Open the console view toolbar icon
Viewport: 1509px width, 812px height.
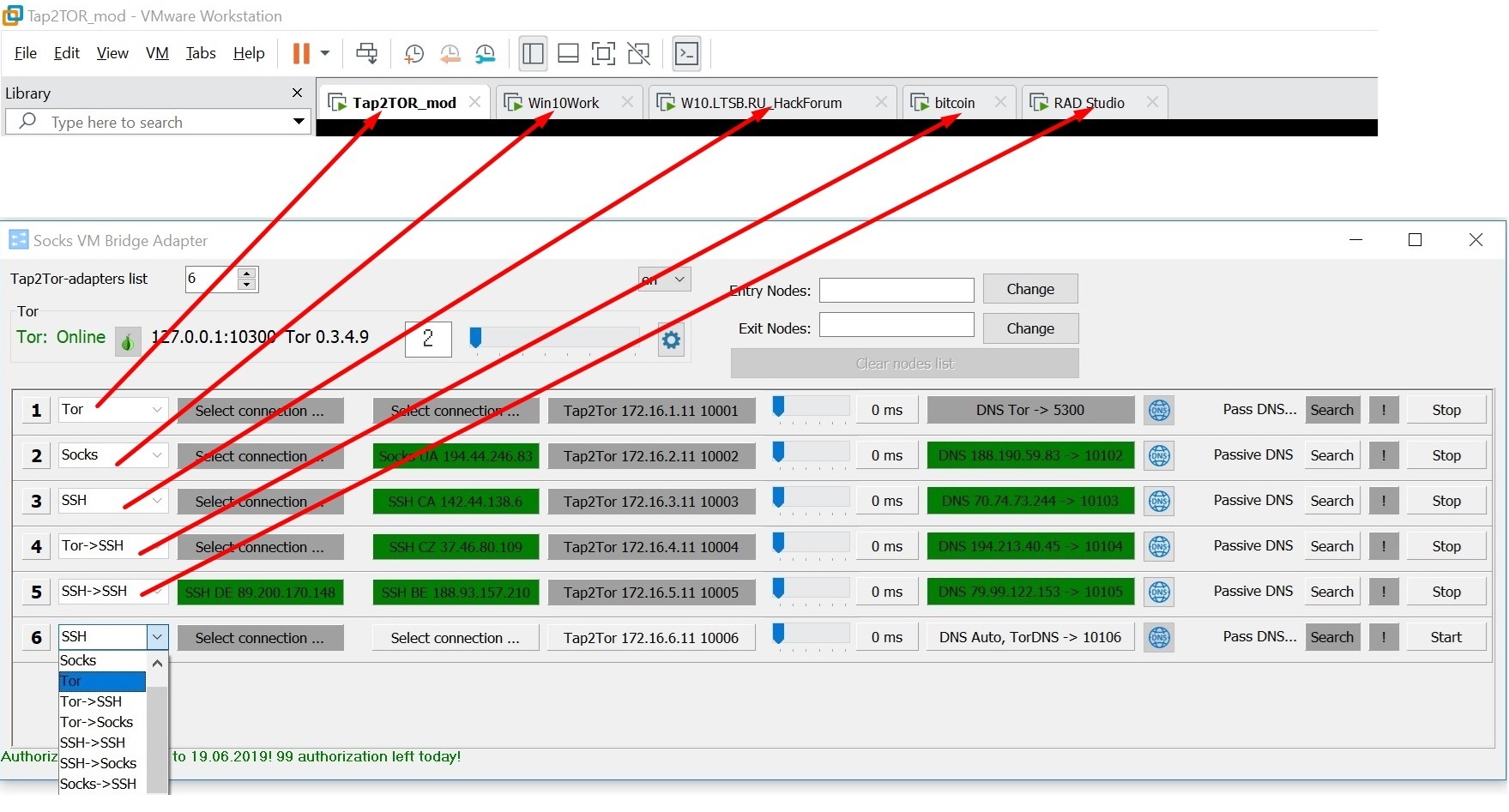(686, 54)
